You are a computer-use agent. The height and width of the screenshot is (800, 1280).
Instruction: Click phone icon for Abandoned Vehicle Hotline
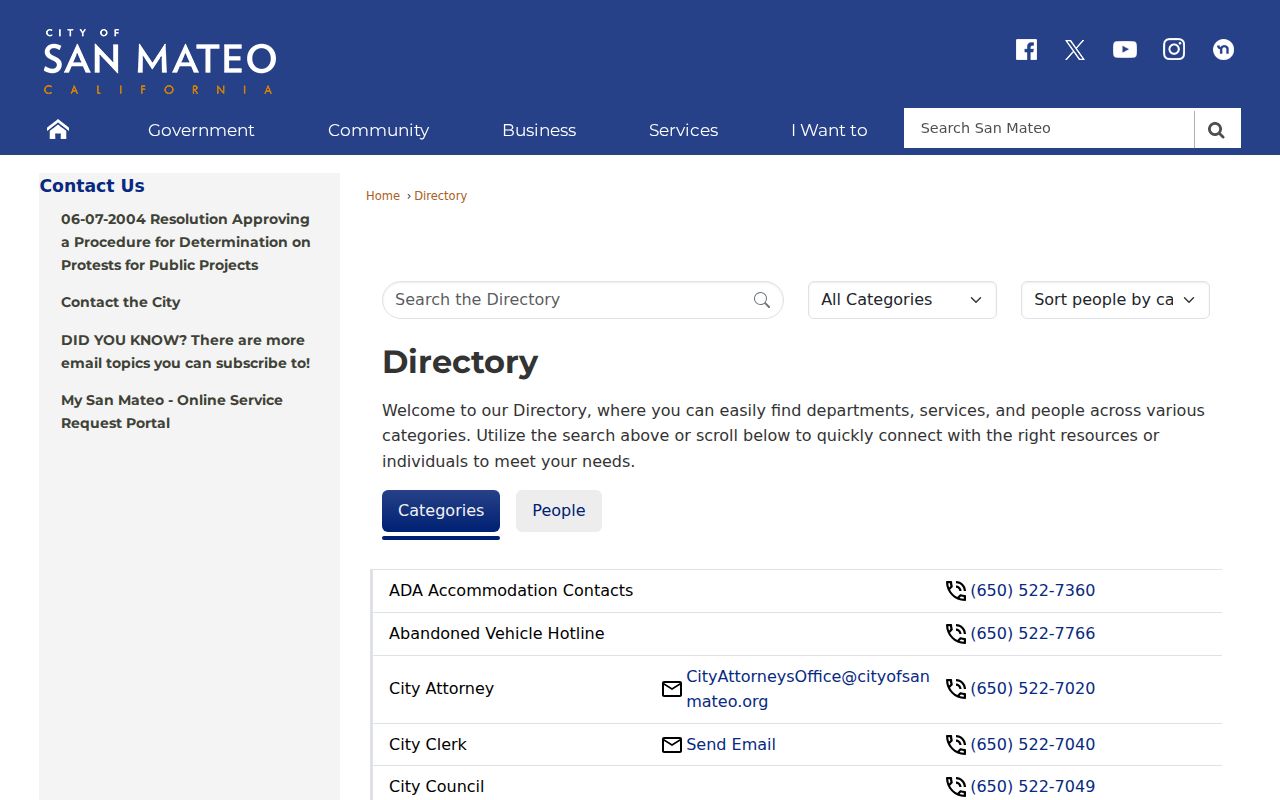point(956,634)
